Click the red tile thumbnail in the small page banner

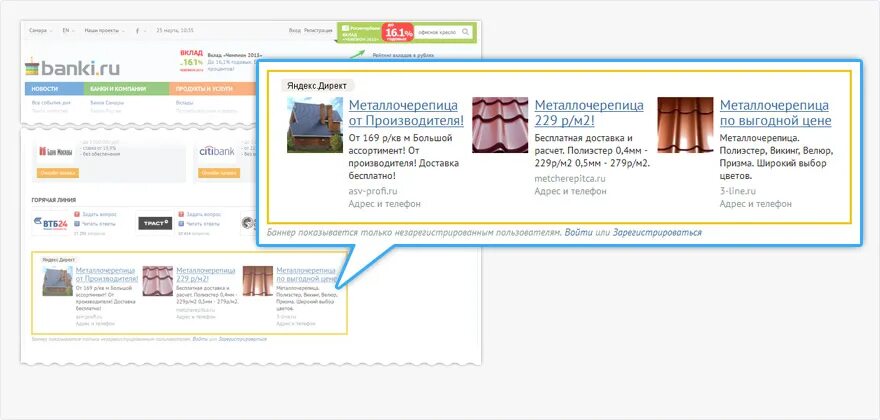tap(158, 281)
